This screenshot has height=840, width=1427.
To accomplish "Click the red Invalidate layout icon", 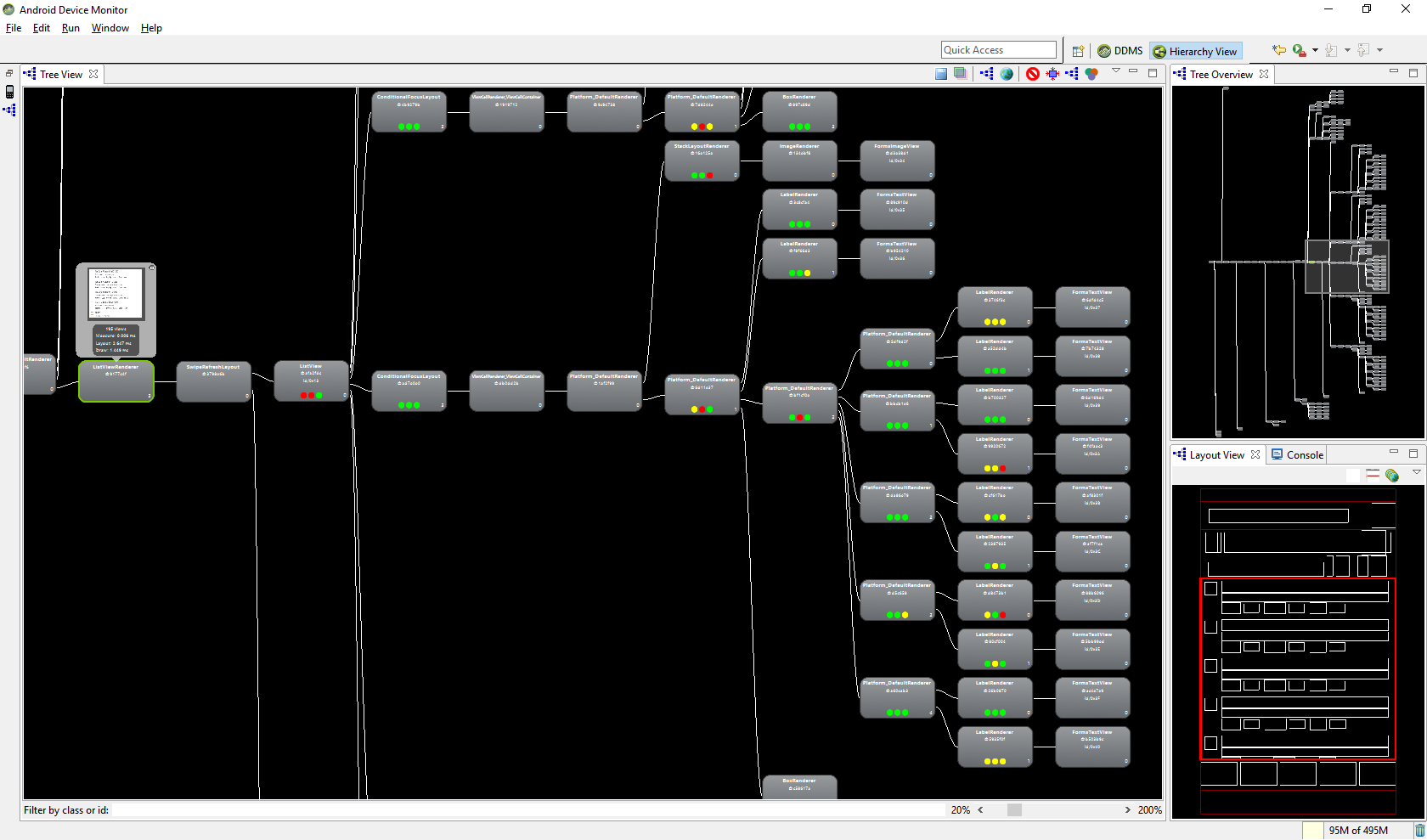I will tap(1033, 74).
